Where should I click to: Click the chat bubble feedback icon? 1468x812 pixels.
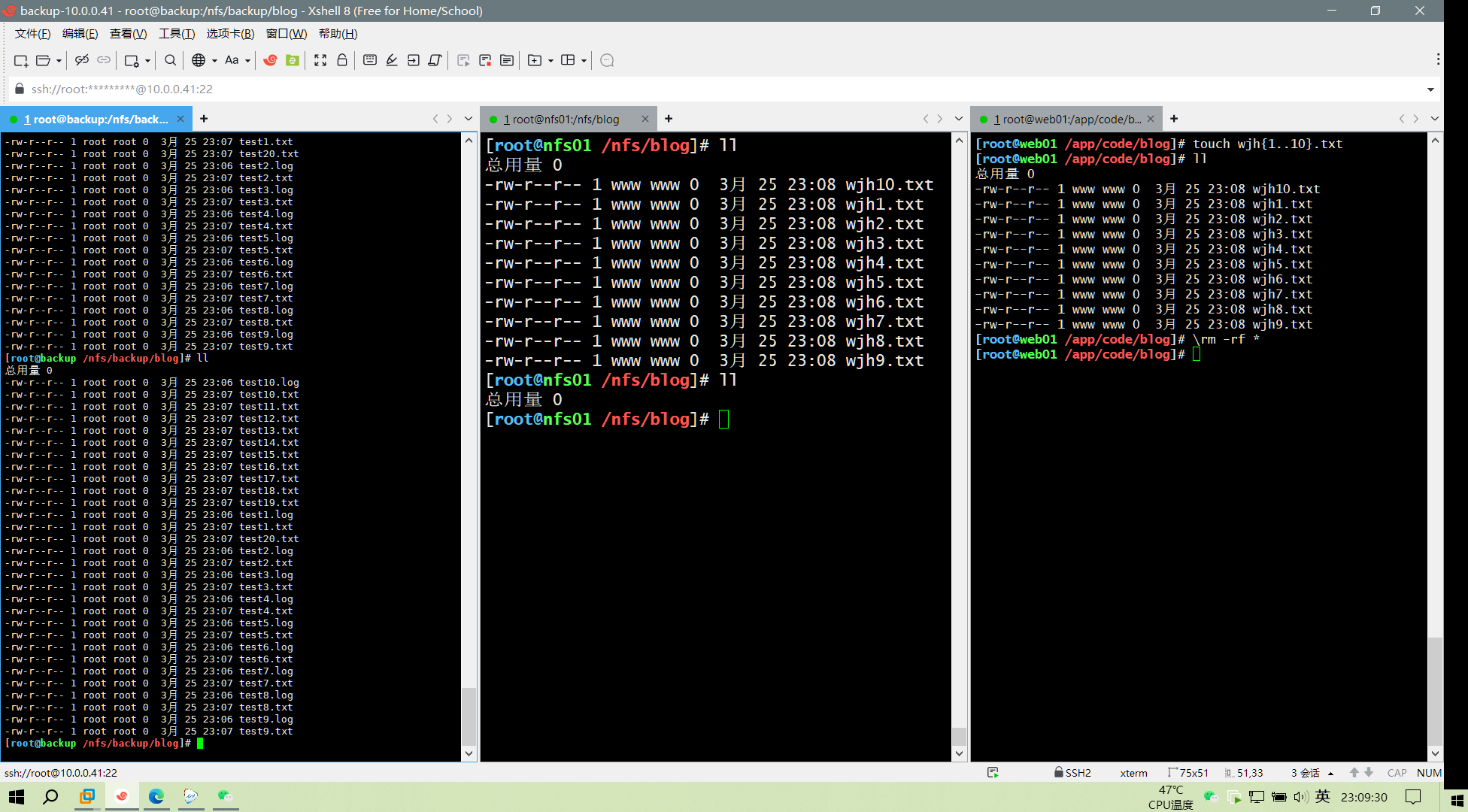point(607,60)
